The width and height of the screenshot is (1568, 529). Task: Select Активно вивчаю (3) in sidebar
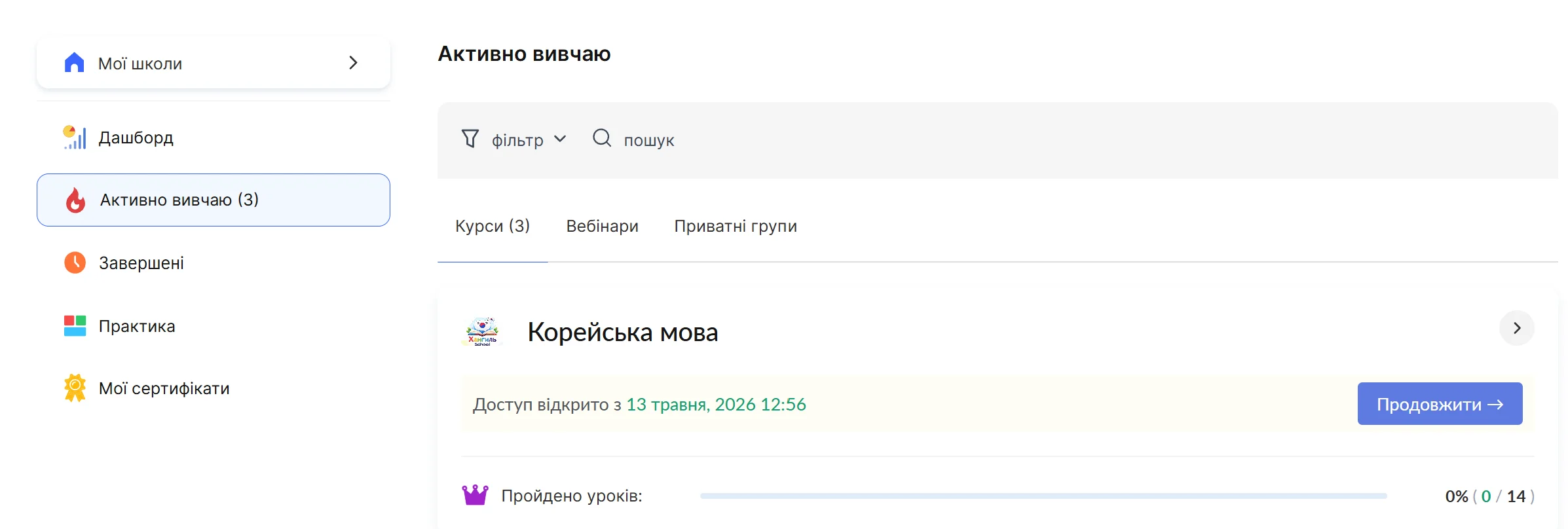point(214,200)
